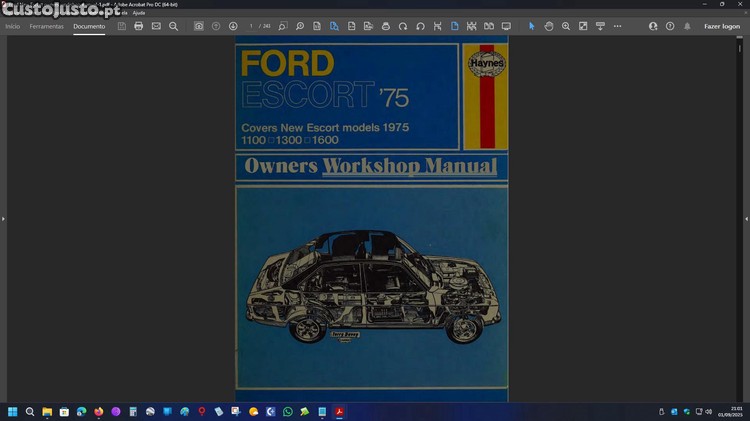
Task: Select the Hand pan tool
Action: [x=549, y=26]
